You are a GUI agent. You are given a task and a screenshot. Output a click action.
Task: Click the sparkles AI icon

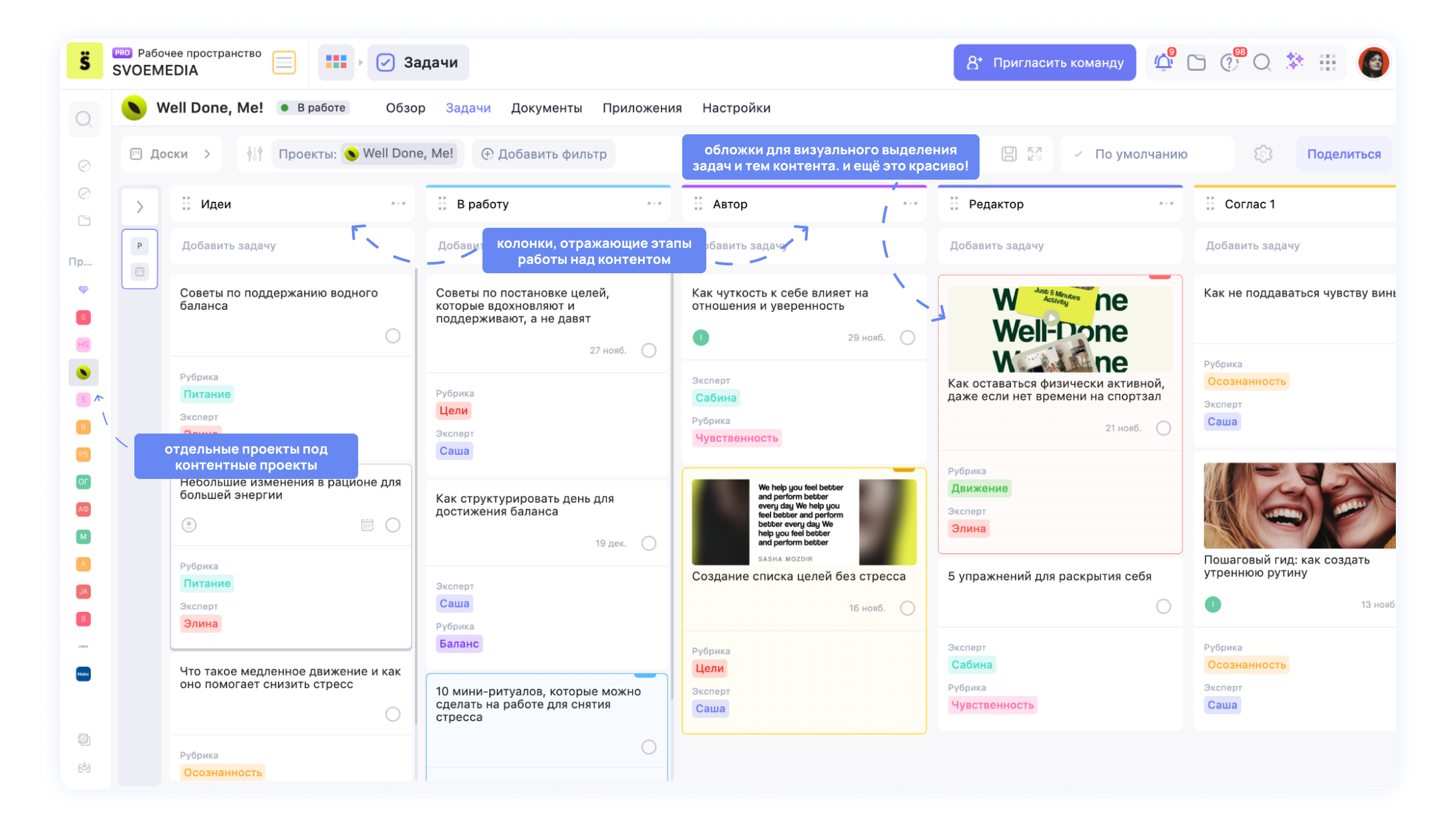[x=1294, y=62]
